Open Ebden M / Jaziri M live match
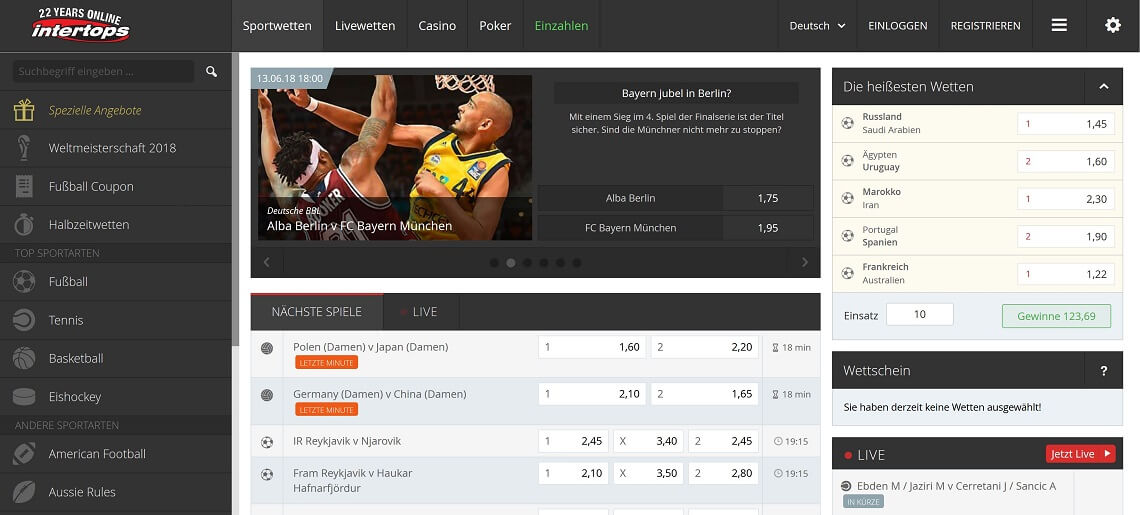 (x=957, y=486)
